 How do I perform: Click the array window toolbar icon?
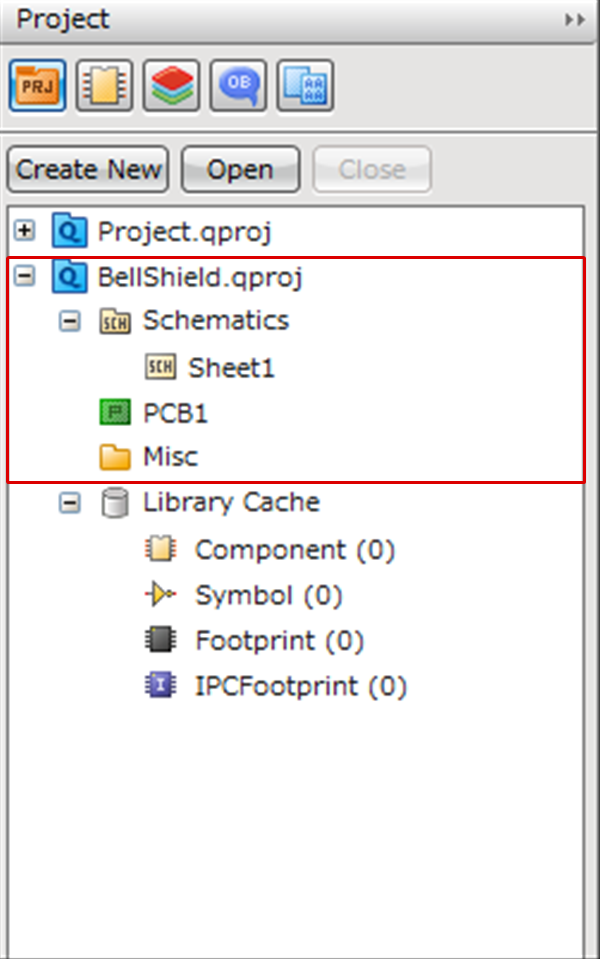(x=305, y=87)
